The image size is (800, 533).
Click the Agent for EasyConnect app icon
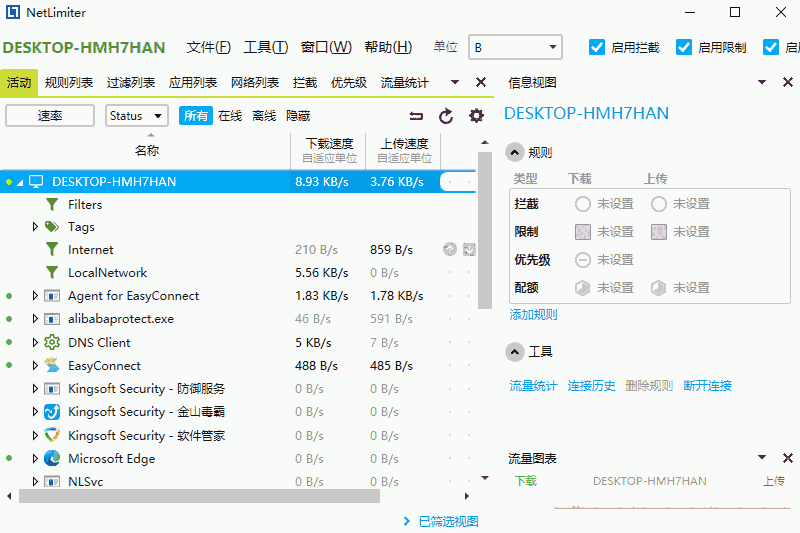pyautogui.click(x=52, y=296)
